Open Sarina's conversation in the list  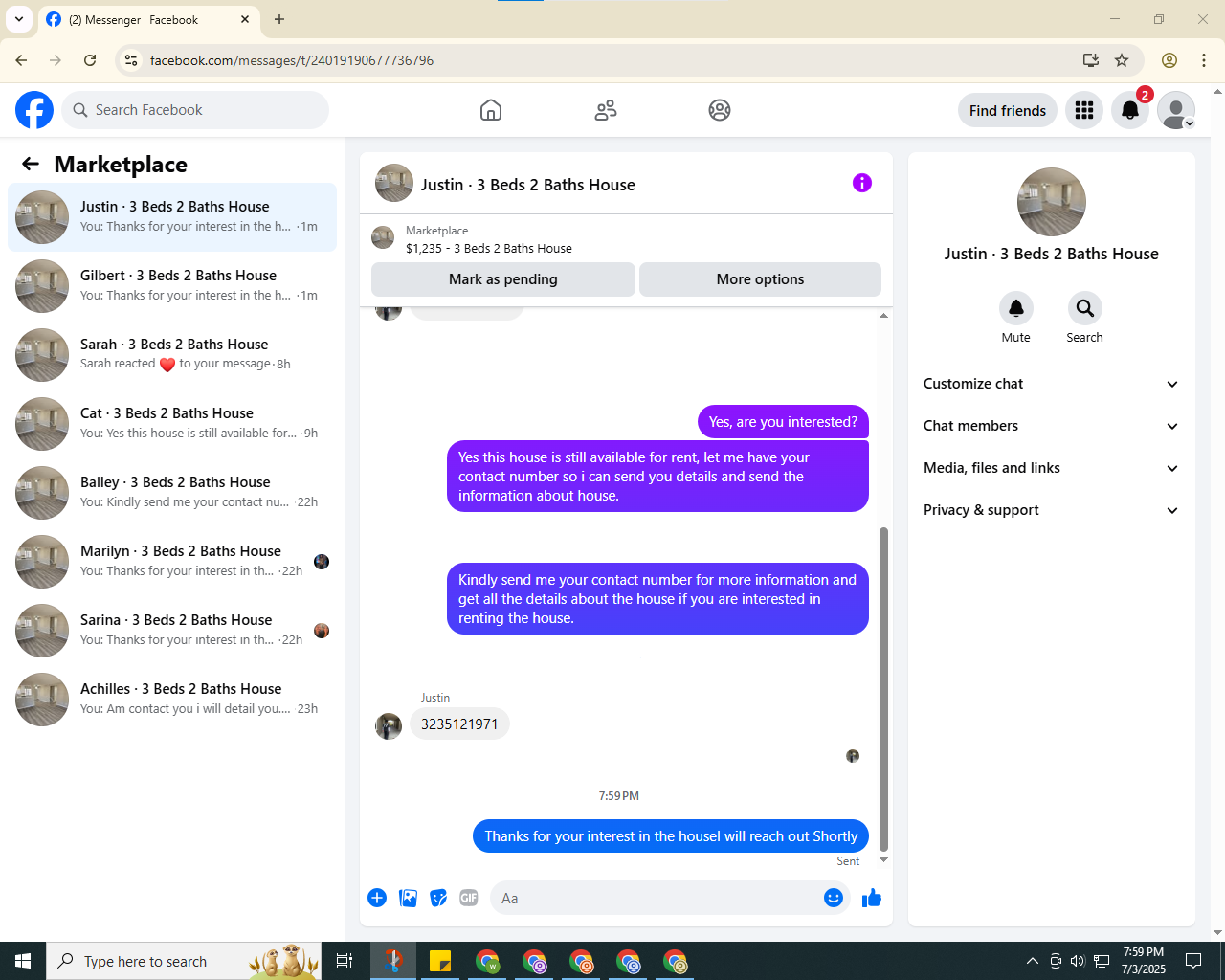(172, 631)
